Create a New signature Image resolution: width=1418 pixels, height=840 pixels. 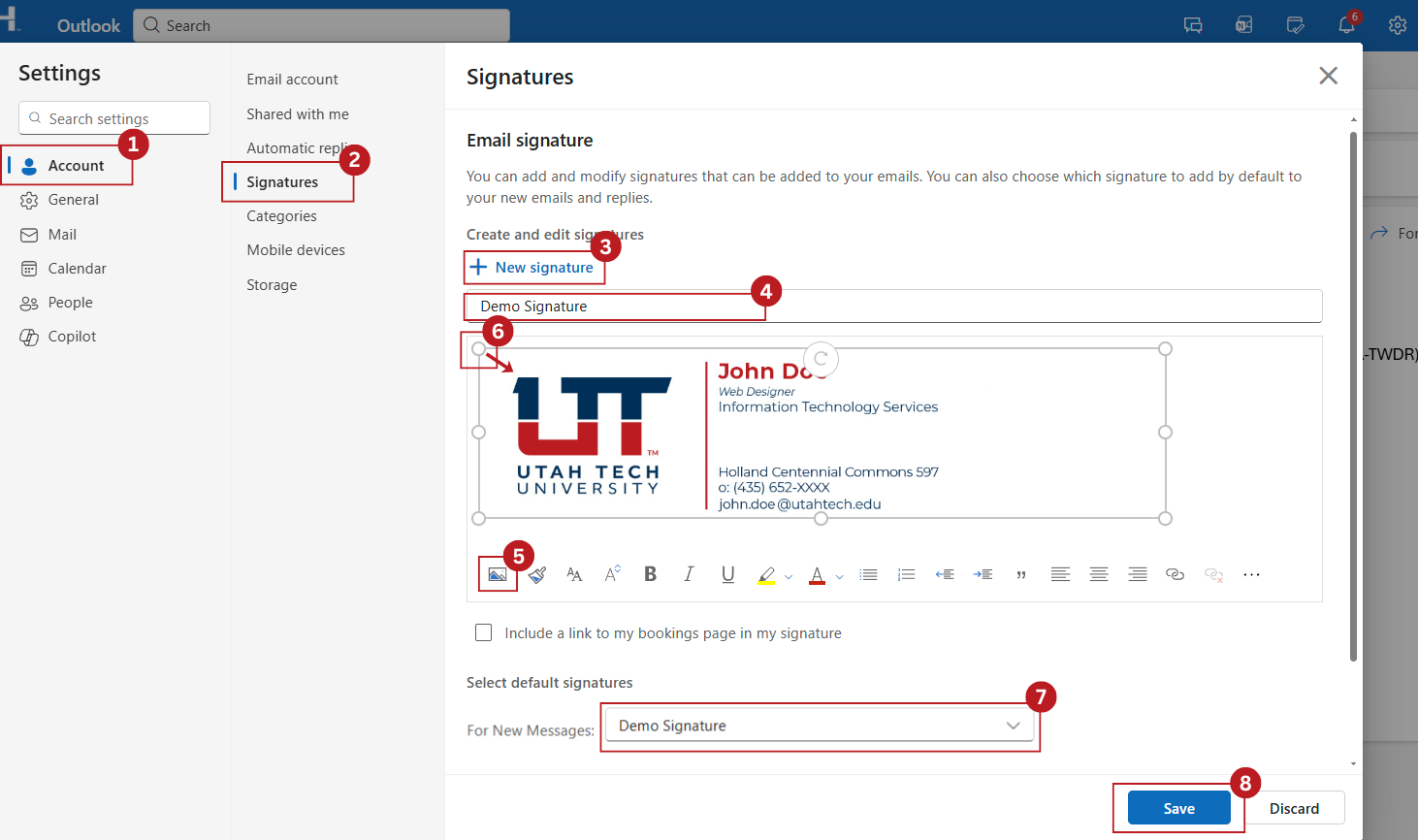point(533,267)
